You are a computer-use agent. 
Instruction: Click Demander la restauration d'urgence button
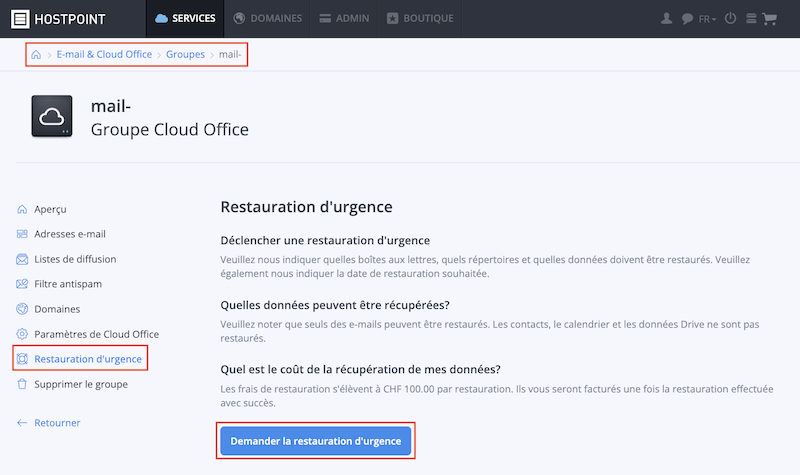(316, 441)
